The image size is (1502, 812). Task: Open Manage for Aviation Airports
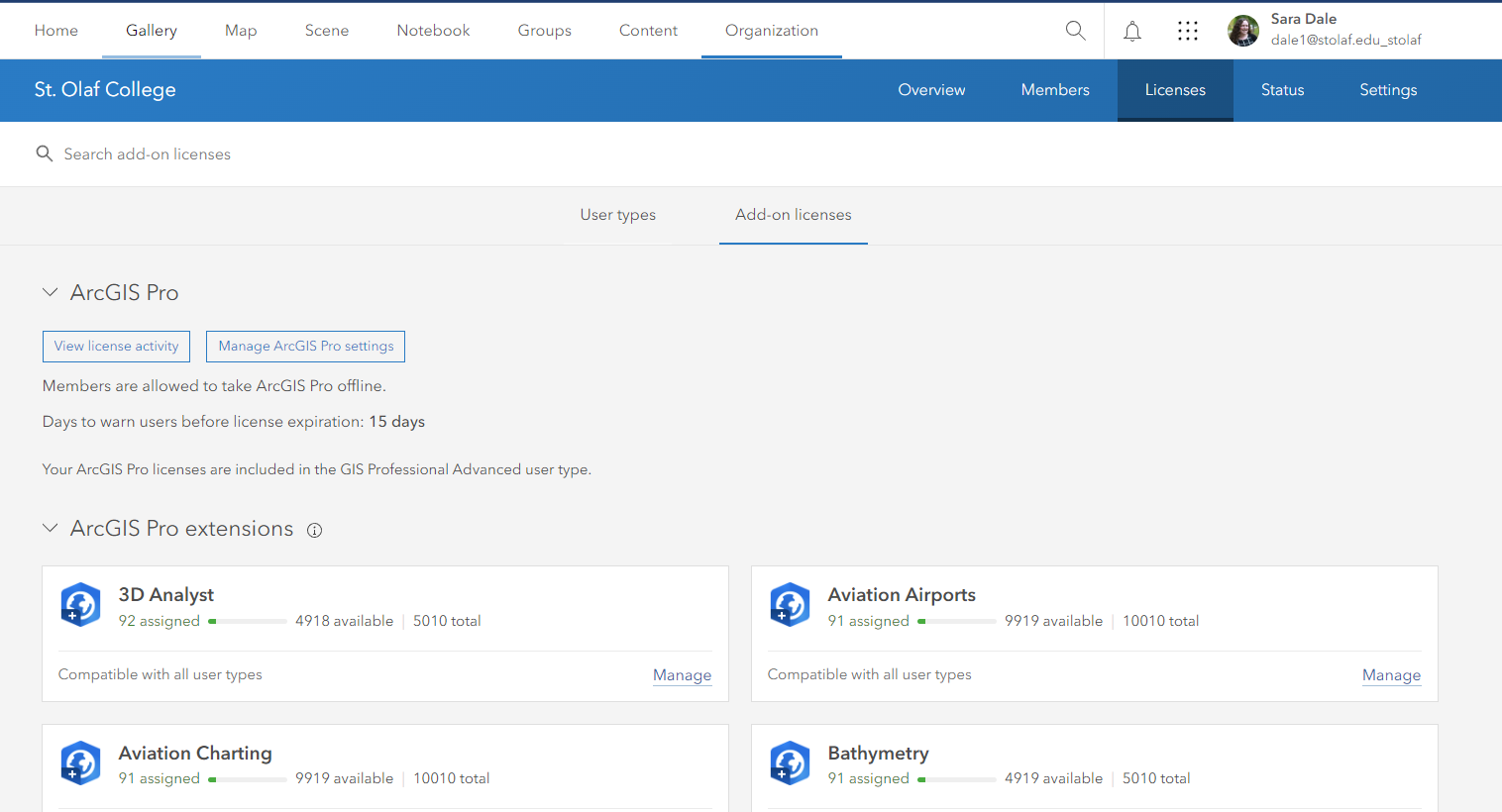(x=1391, y=674)
